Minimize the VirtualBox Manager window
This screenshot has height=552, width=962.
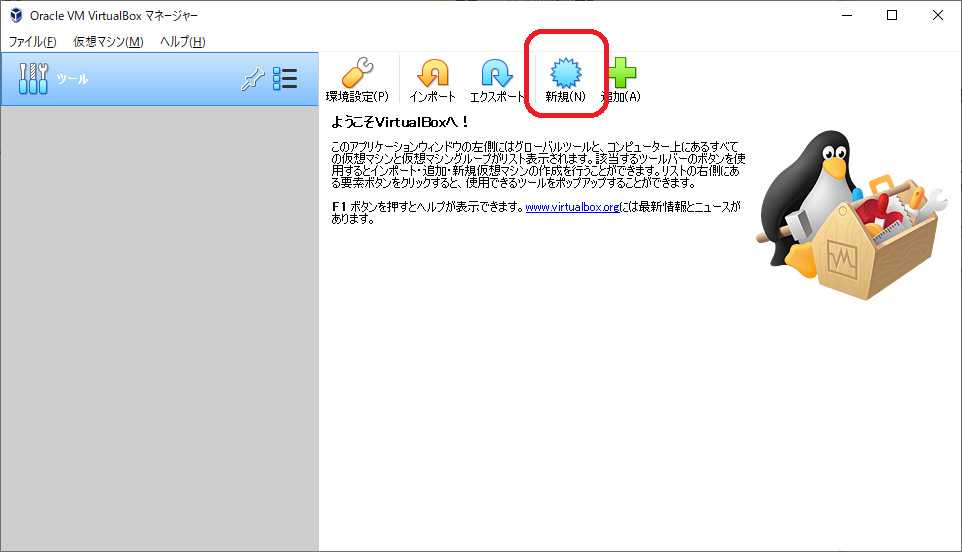click(x=847, y=15)
